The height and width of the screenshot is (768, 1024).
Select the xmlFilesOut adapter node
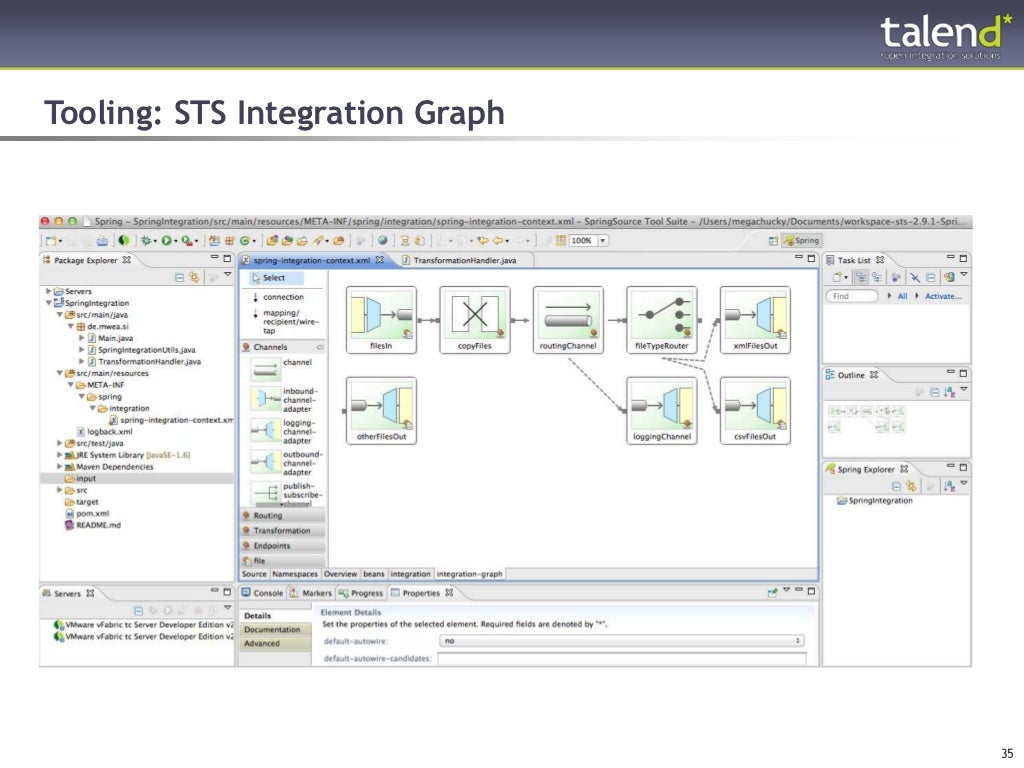point(756,320)
